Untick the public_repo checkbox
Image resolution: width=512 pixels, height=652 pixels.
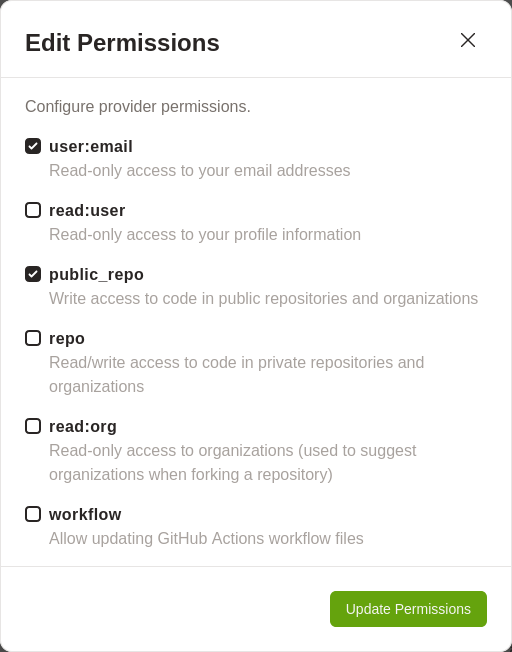[x=33, y=274]
